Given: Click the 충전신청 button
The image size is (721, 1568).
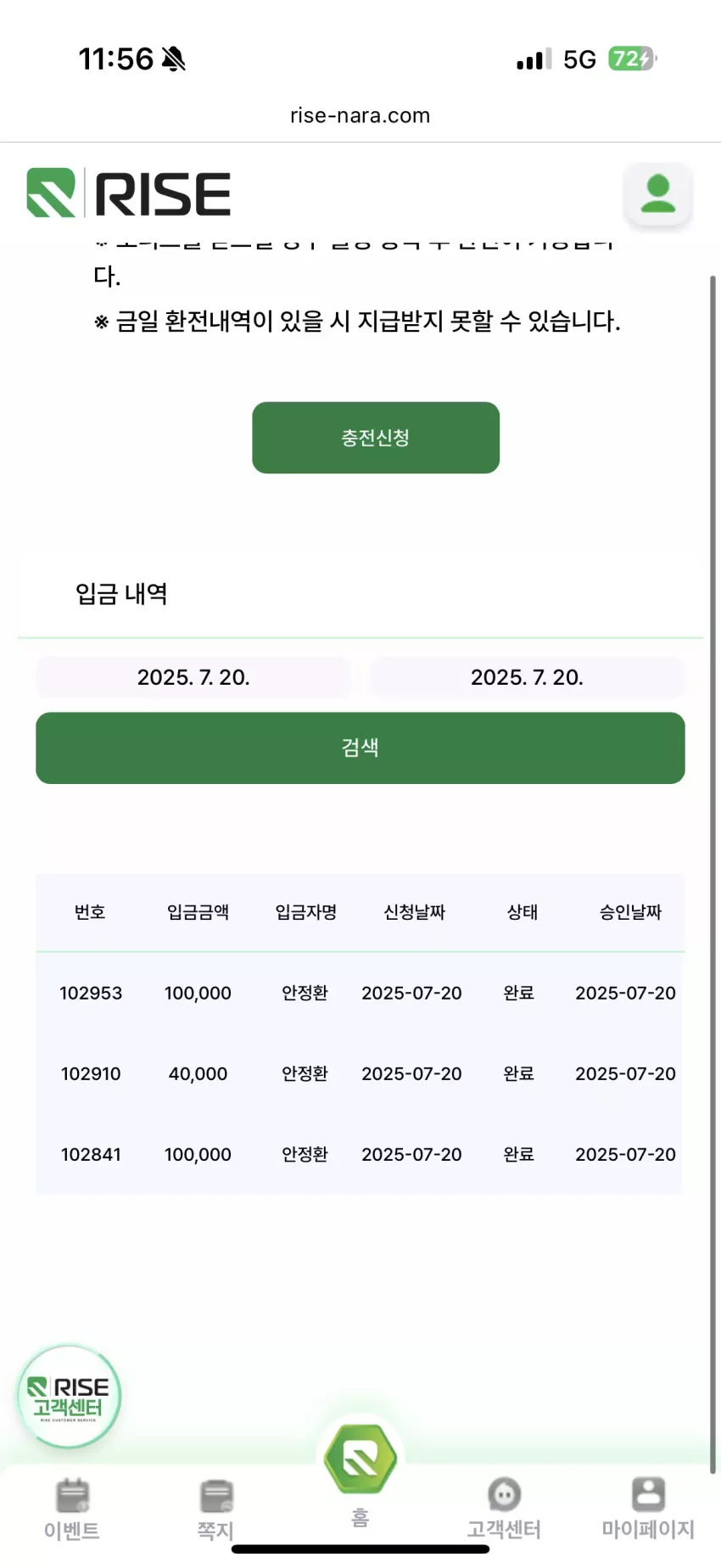Looking at the screenshot, I should pos(376,438).
